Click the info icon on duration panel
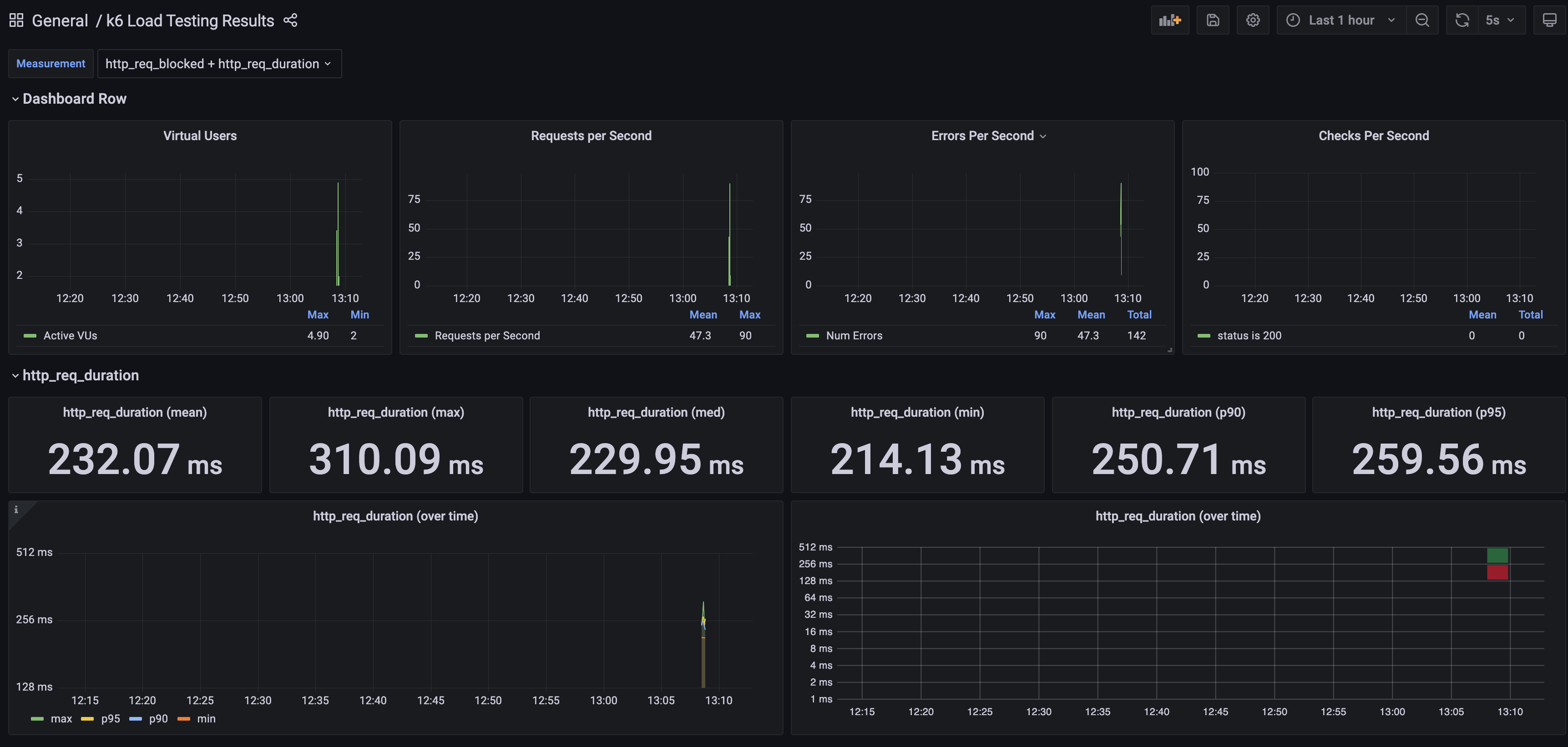Screen dimensions: 1568x747 [16, 510]
